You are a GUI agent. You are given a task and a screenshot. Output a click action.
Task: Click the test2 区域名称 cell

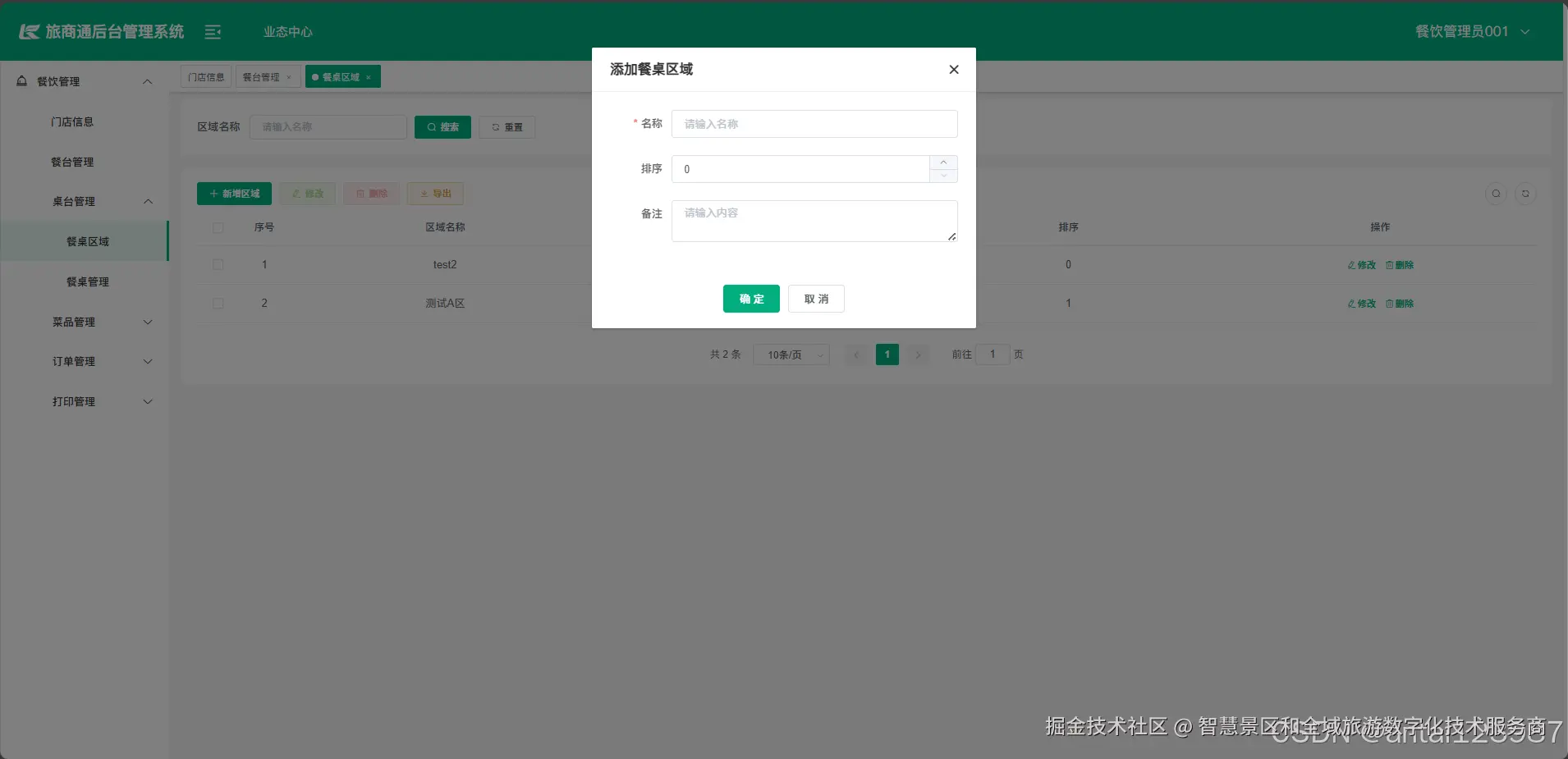[445, 265]
